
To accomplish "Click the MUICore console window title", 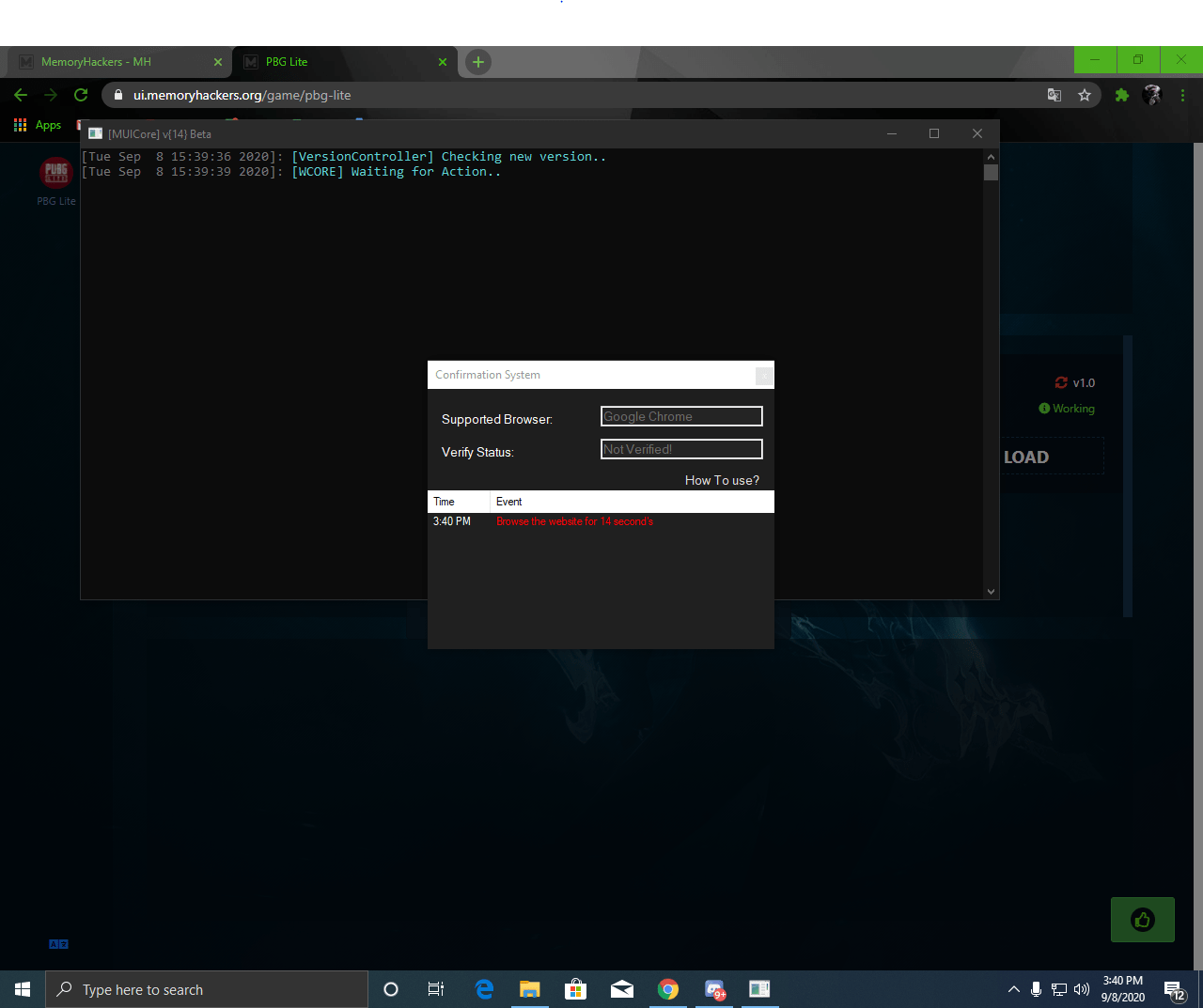I will (x=159, y=134).
